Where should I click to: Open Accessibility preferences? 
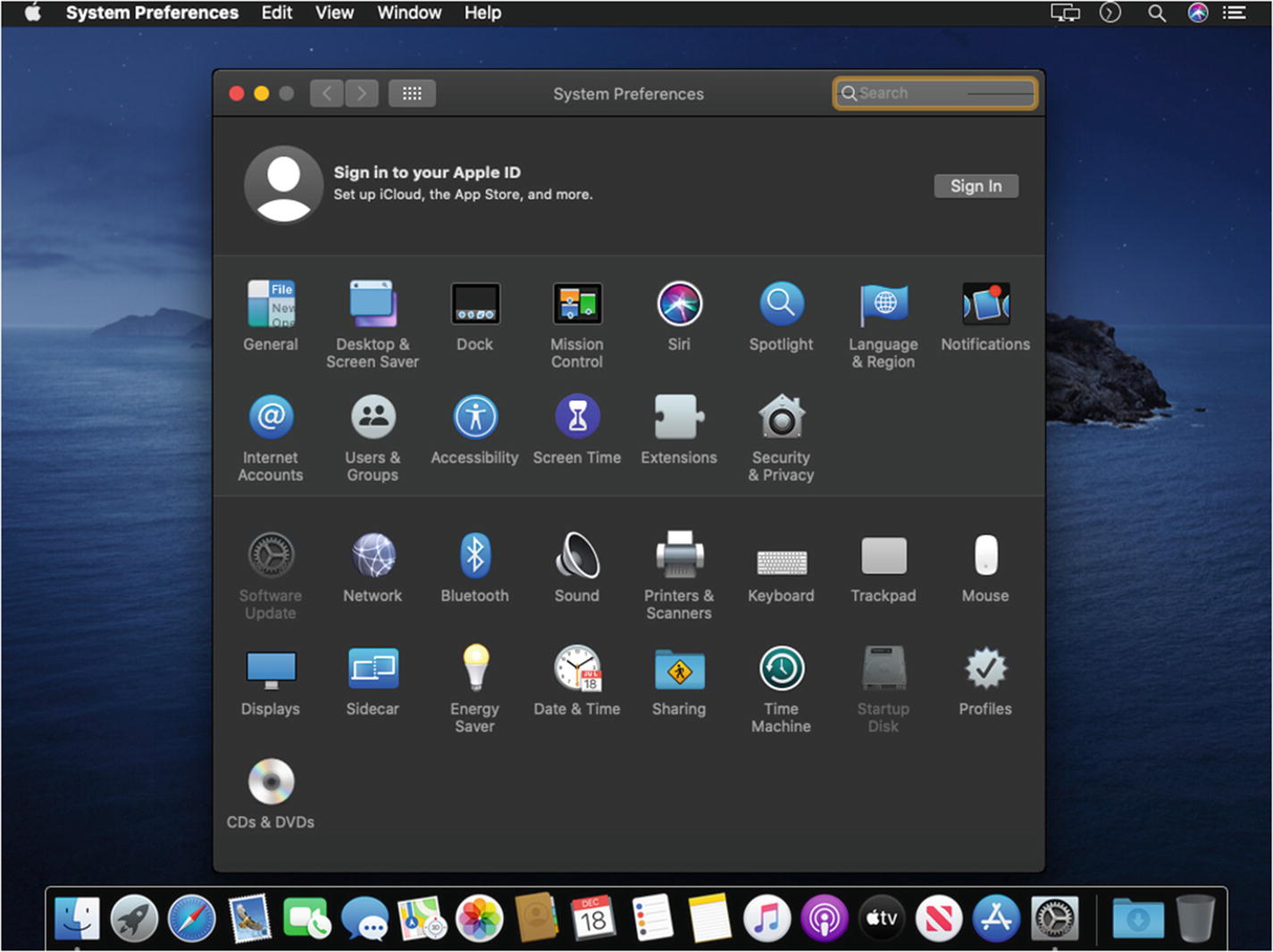coord(475,417)
